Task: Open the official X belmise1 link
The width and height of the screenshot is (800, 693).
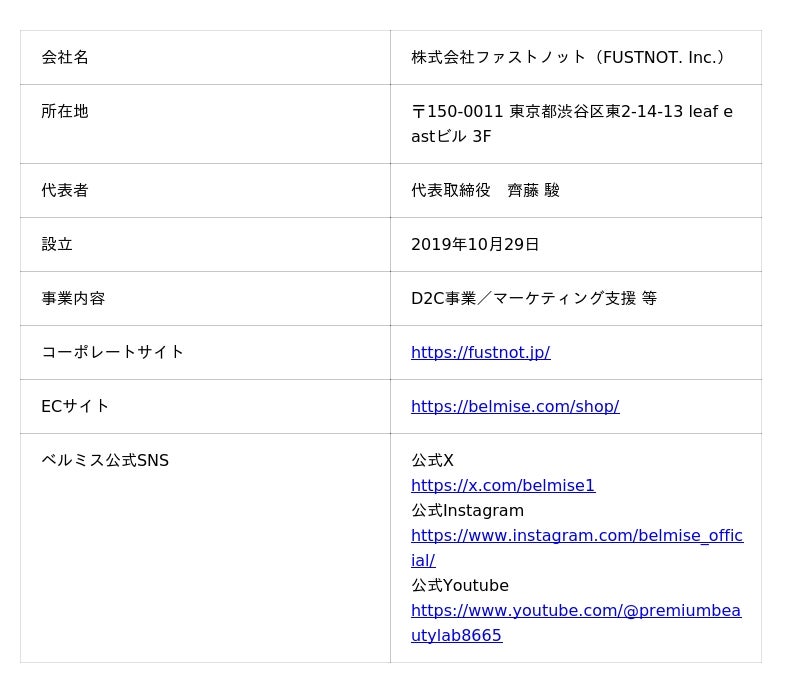Action: tap(503, 485)
